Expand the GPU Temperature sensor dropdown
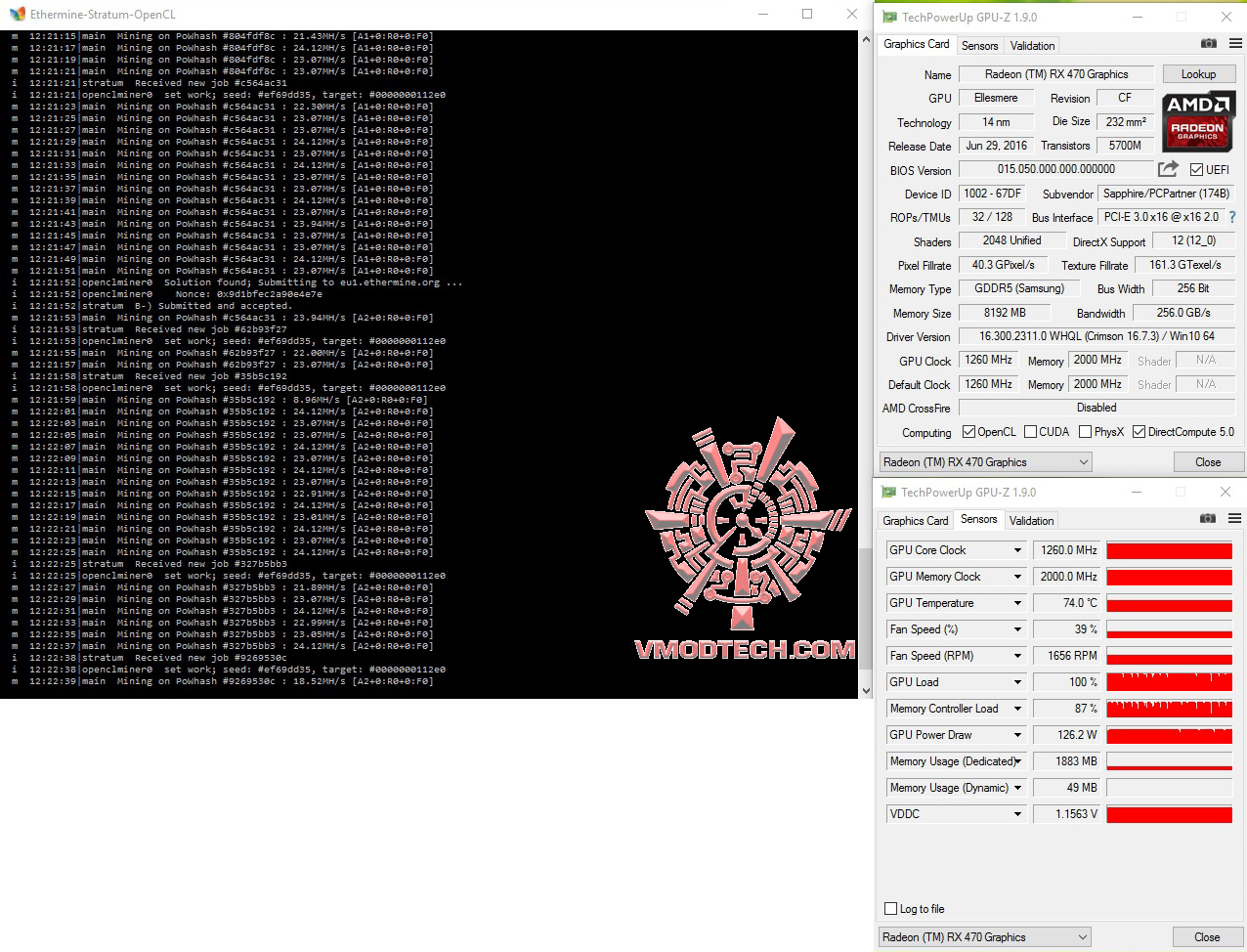Screen dimensions: 1247x952 1017,603
